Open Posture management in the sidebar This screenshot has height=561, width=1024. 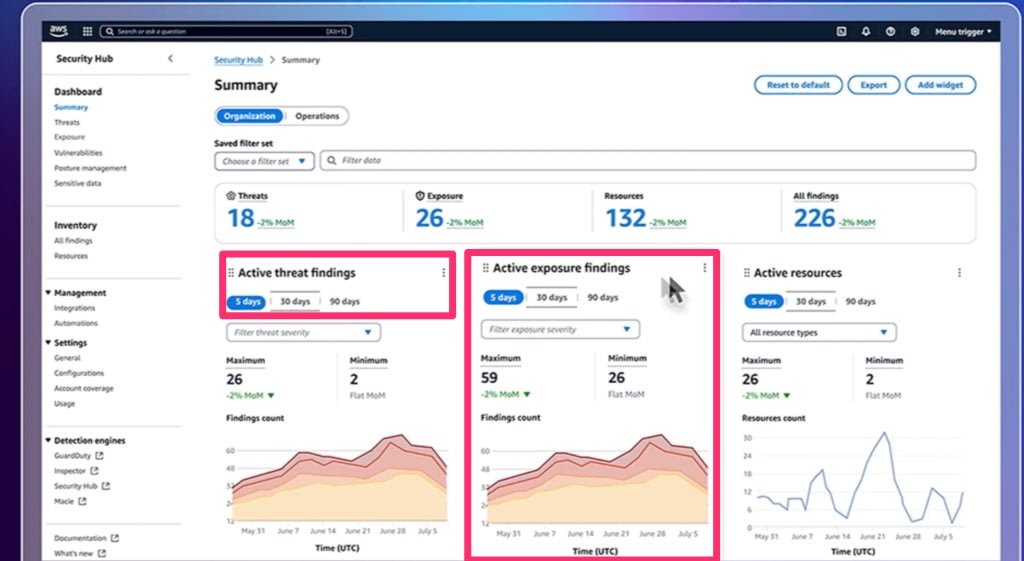tap(90, 168)
